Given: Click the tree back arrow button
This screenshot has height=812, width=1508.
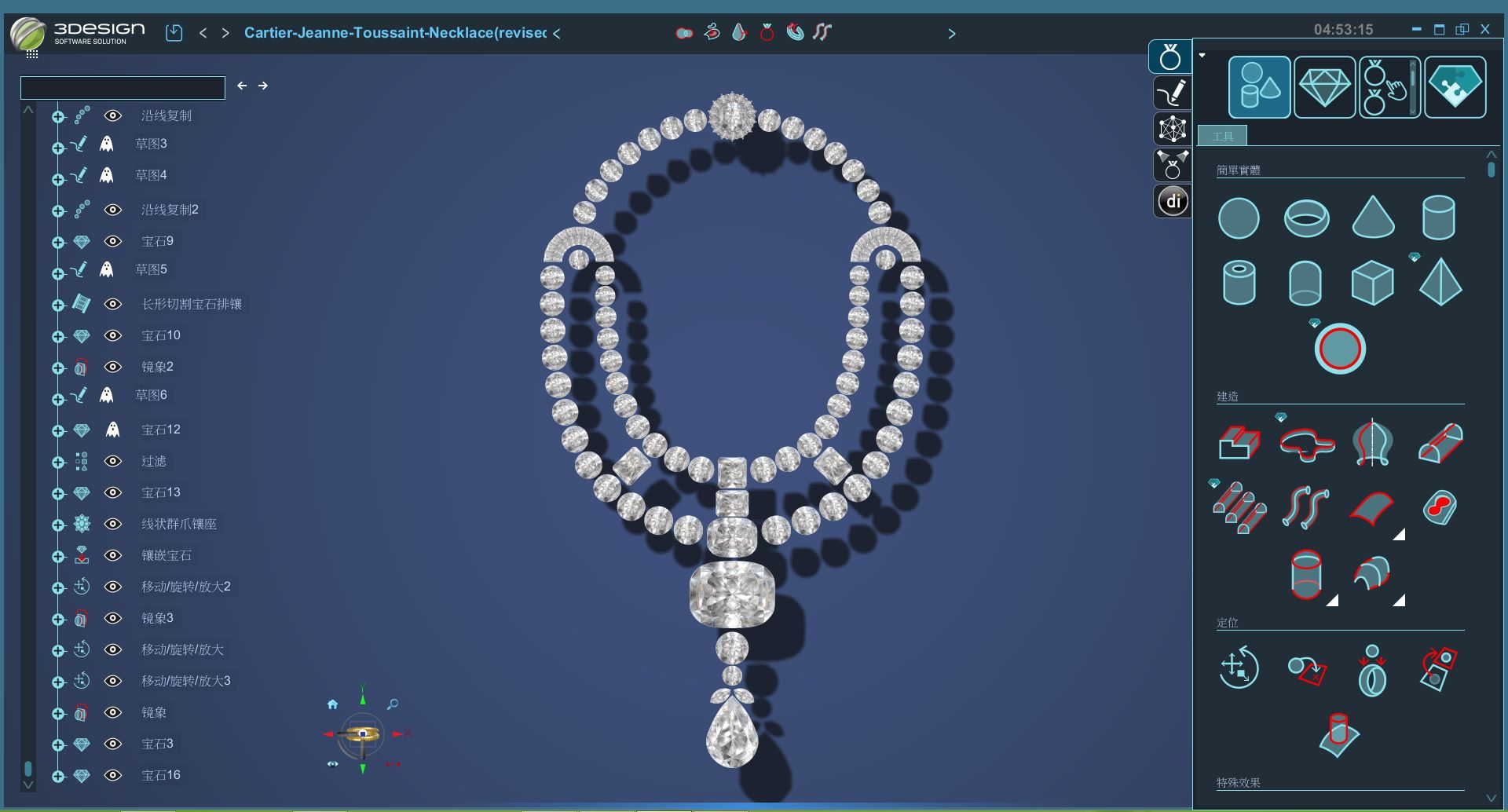Looking at the screenshot, I should tap(242, 86).
